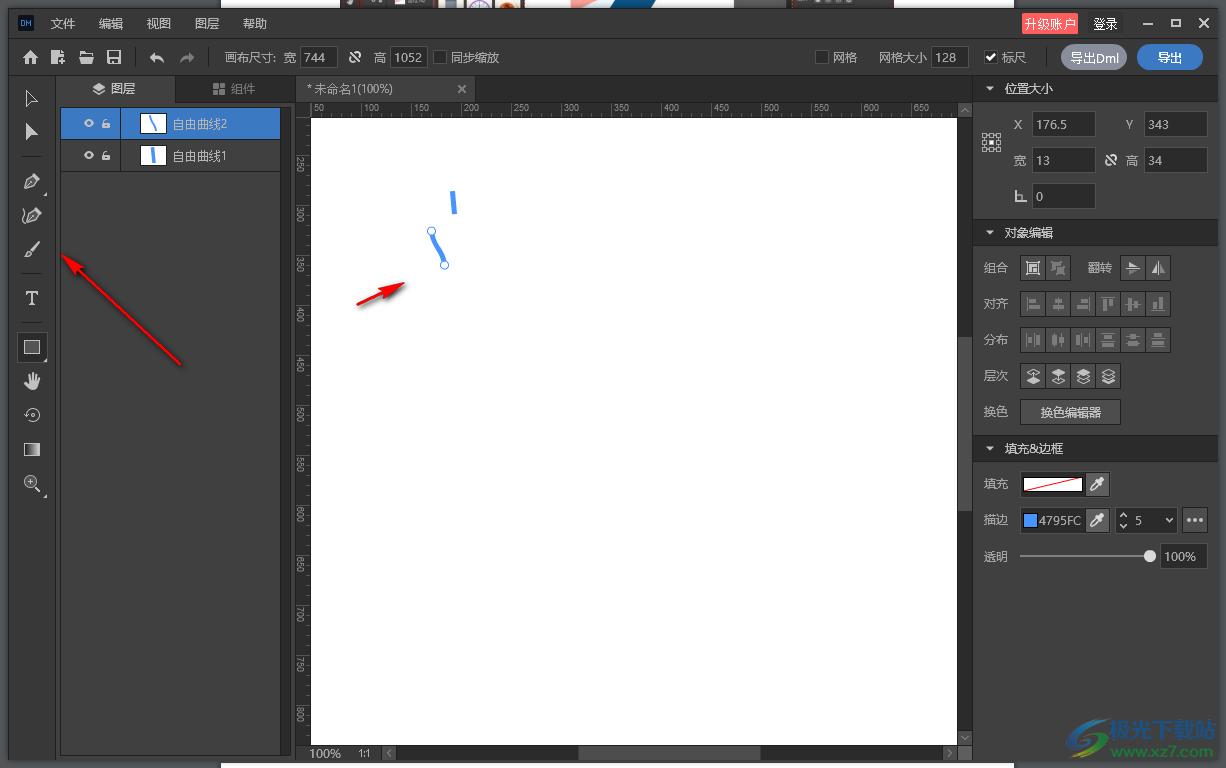The image size is (1226, 768).
Task: Switch to the 组件 tab
Action: (x=234, y=89)
